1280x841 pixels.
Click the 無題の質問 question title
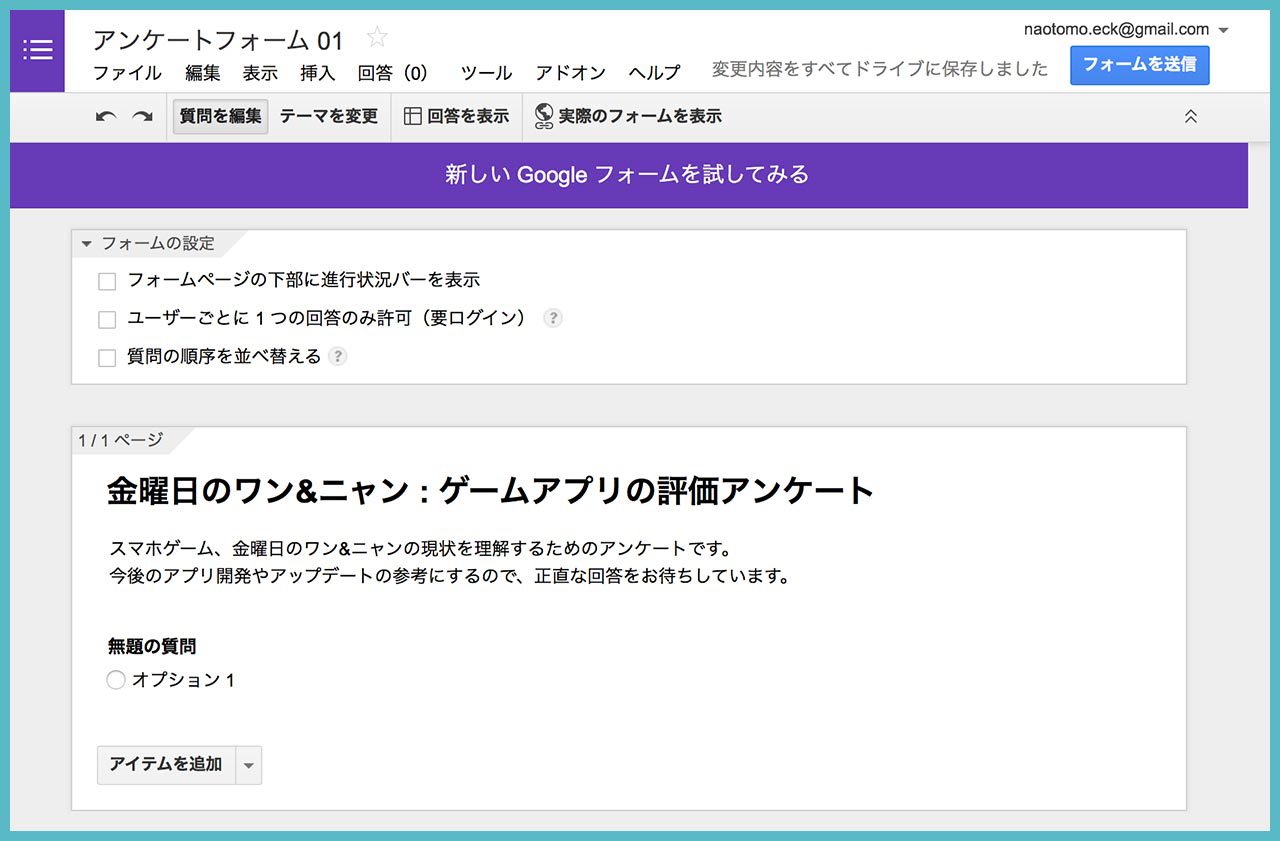pyautogui.click(x=152, y=647)
